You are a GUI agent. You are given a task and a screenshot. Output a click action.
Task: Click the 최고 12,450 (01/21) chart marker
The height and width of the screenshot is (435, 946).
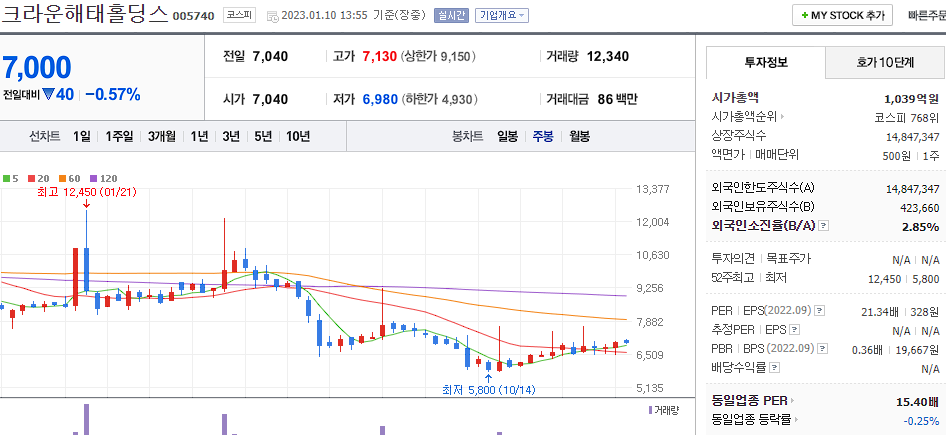(87, 192)
